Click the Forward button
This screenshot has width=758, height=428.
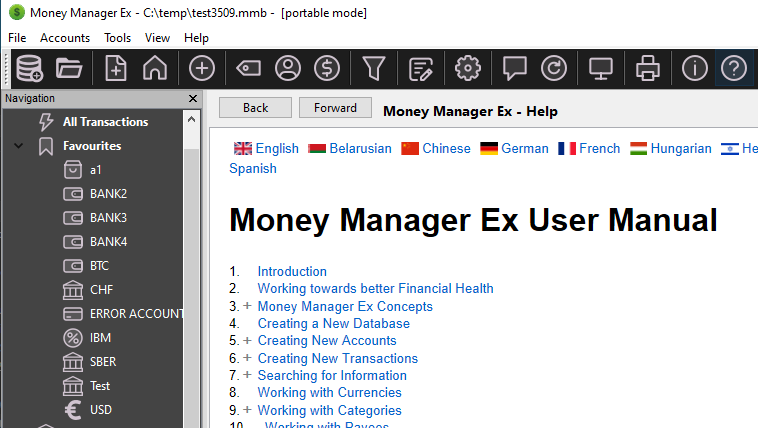335,107
